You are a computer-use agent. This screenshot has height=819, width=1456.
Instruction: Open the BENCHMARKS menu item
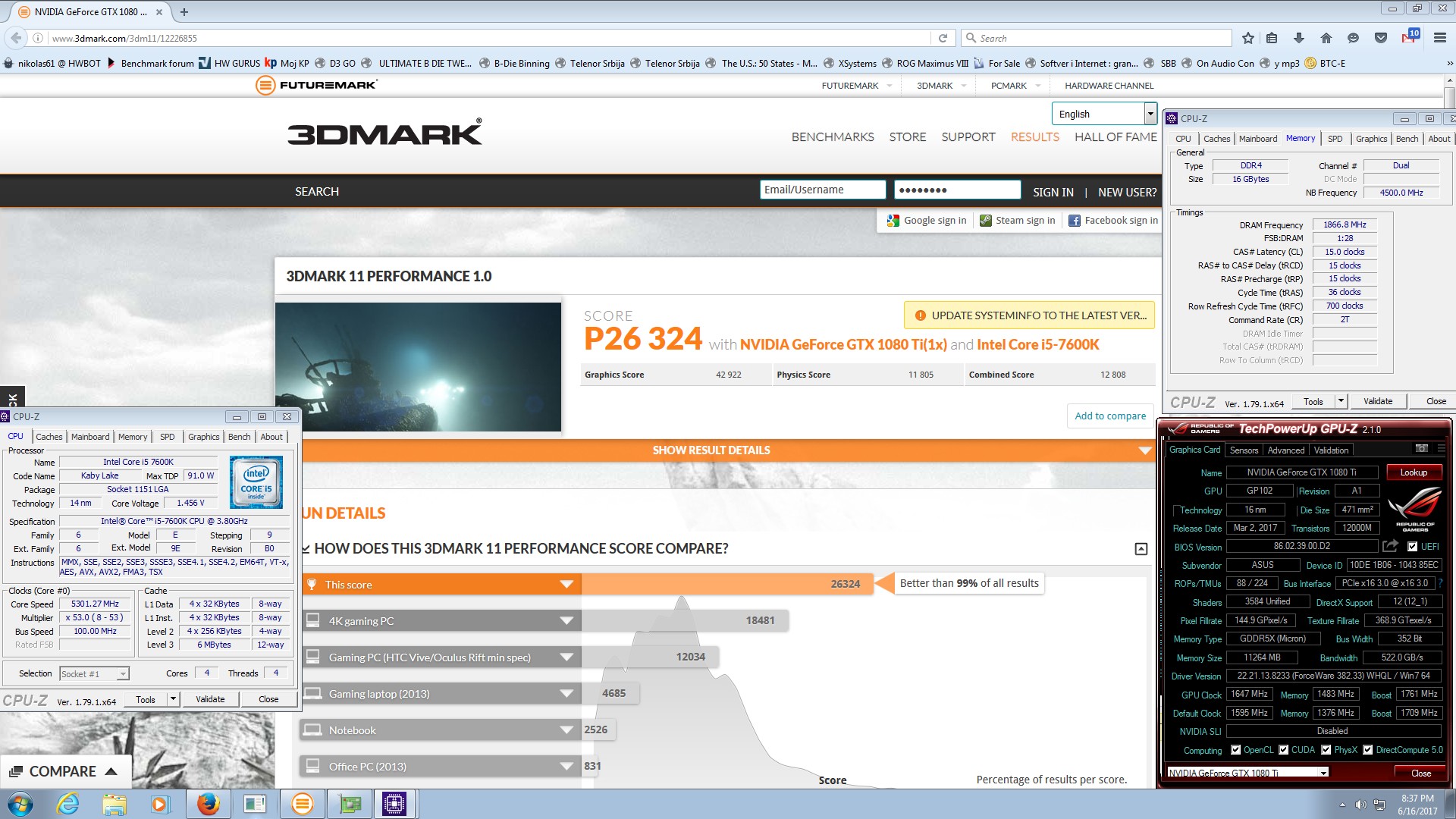(x=833, y=137)
